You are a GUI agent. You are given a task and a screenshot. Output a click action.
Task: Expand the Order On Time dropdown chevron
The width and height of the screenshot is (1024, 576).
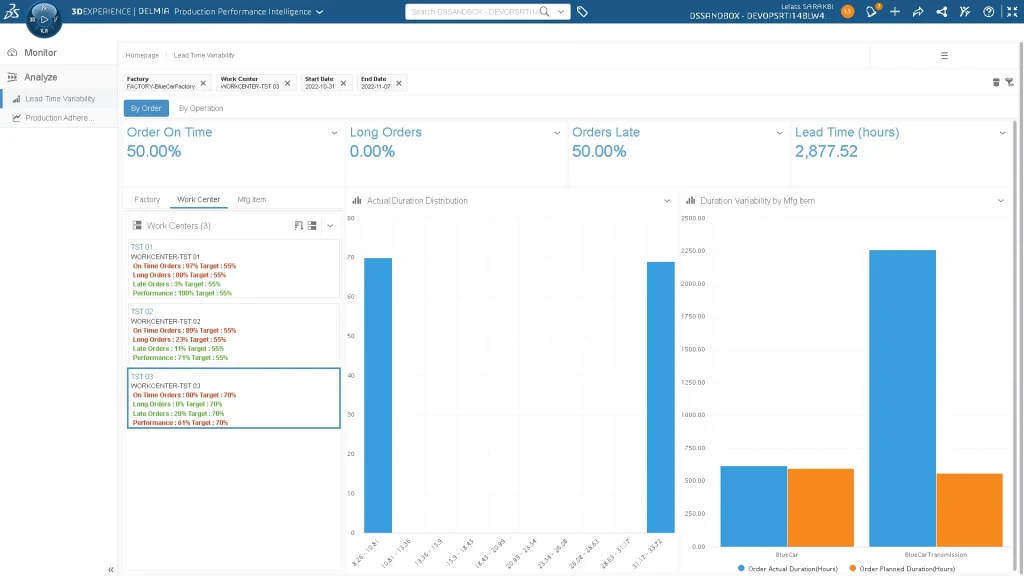[334, 133]
